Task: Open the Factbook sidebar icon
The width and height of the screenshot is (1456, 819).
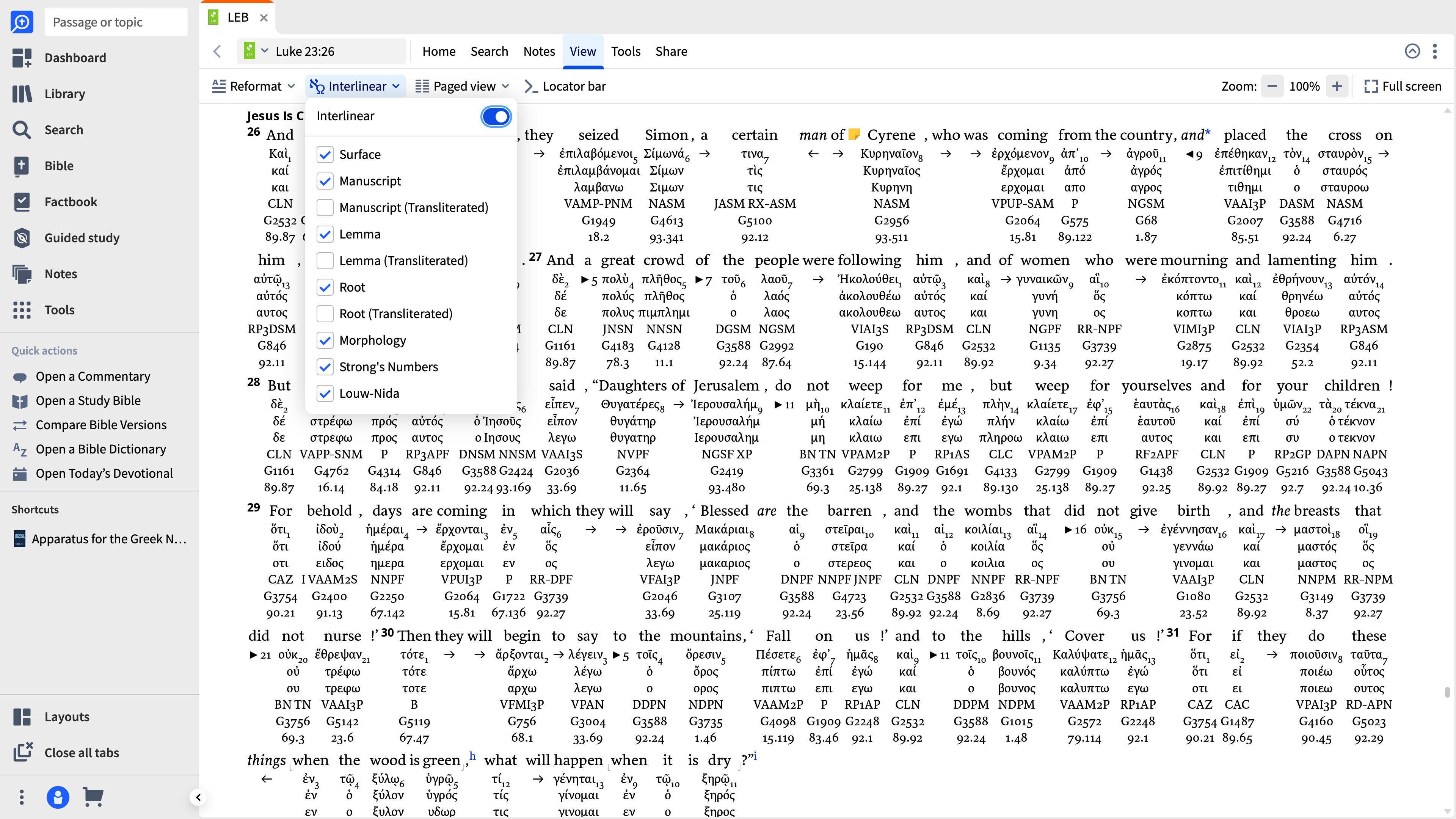Action: [x=22, y=202]
